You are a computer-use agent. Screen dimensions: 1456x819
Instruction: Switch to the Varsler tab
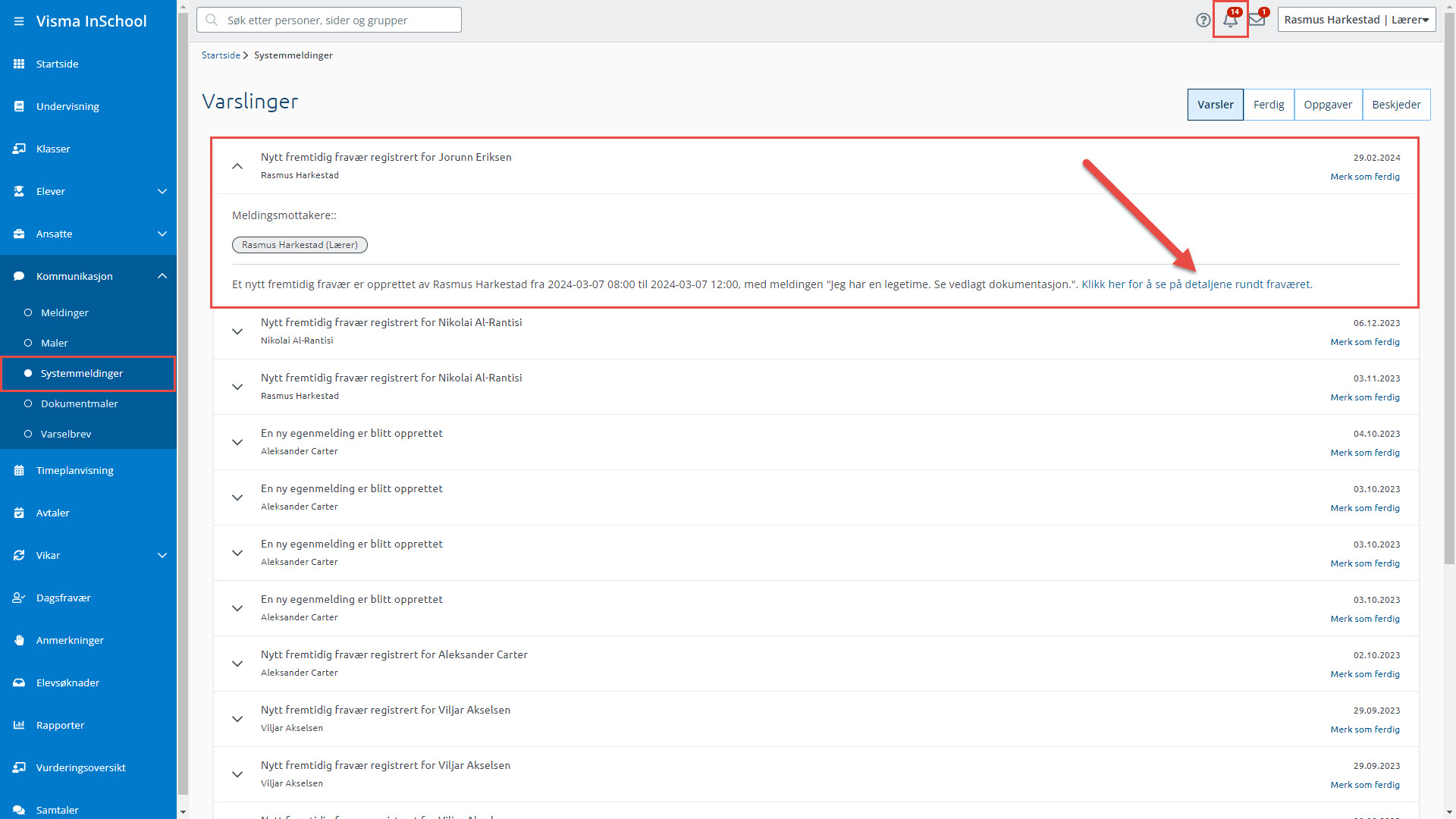pos(1215,105)
